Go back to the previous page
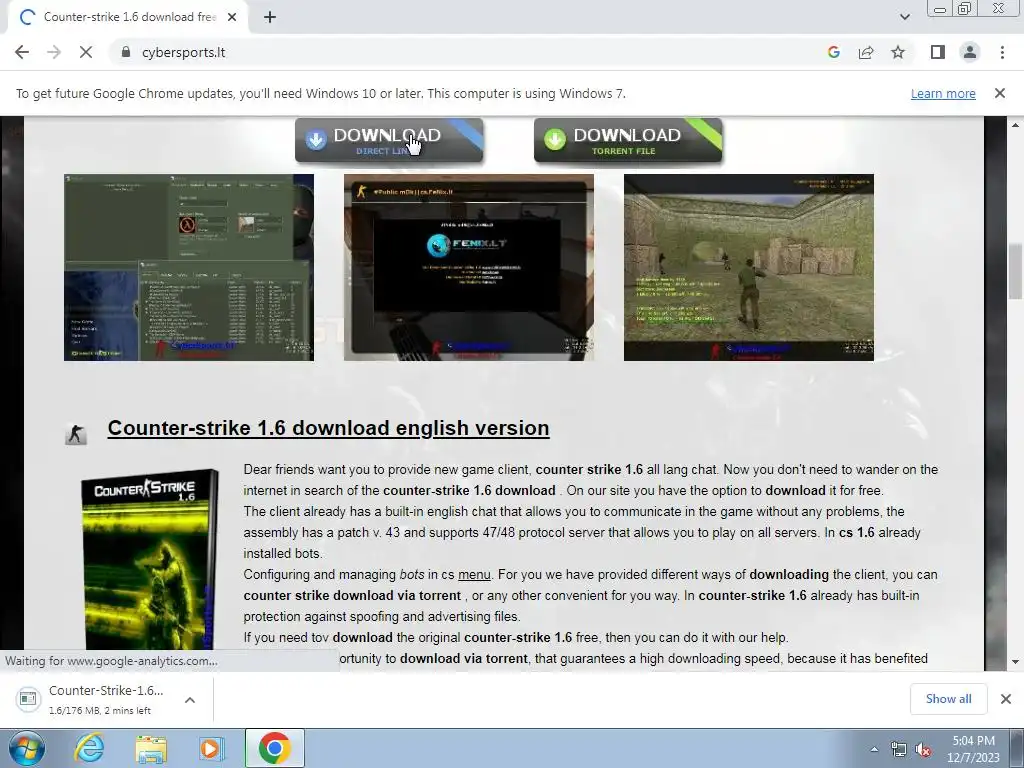Screen dimensions: 1024x768 22,52
